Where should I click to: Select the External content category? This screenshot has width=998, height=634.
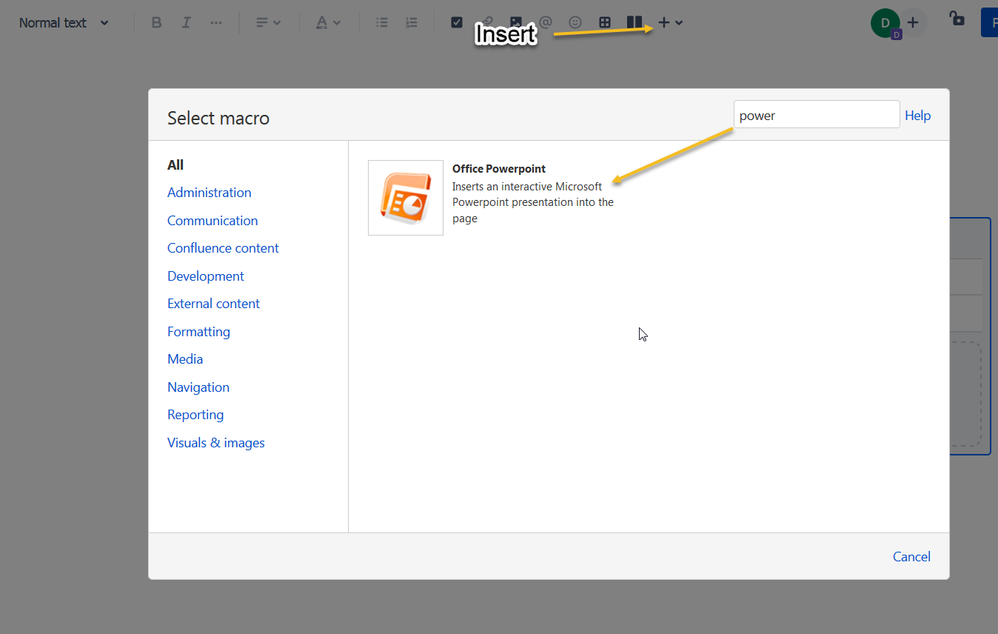(x=213, y=304)
